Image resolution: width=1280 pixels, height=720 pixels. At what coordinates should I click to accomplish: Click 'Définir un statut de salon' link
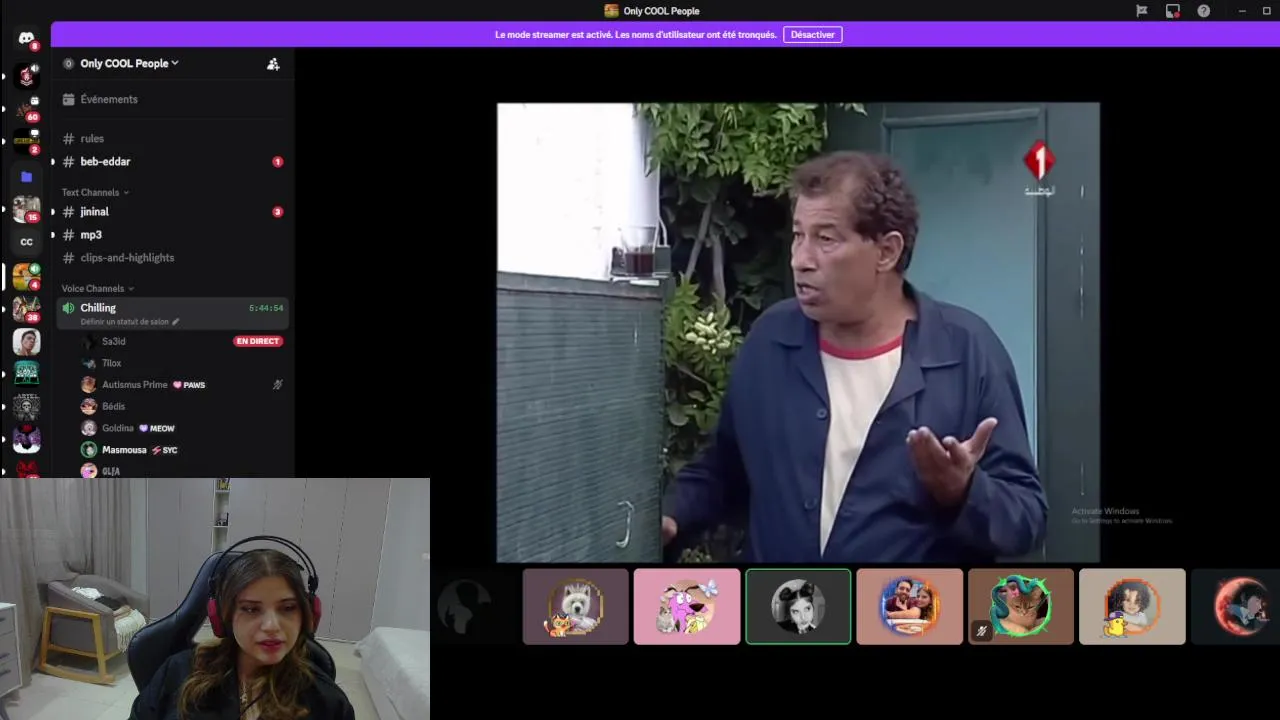click(x=124, y=322)
